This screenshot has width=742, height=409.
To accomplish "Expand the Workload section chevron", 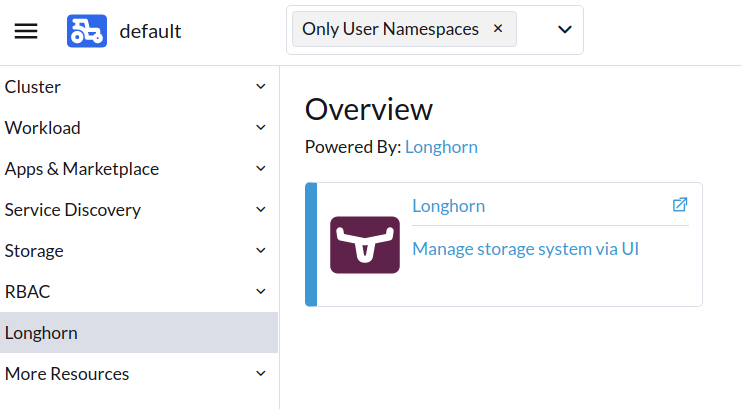I will coord(261,128).
